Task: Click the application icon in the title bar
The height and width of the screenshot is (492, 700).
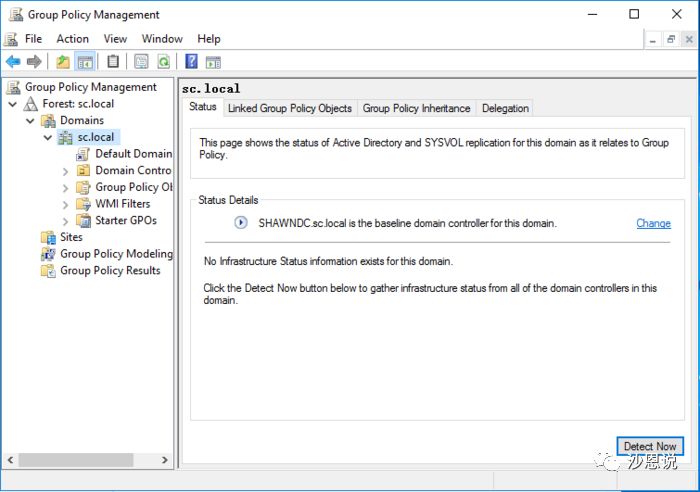Action: (x=16, y=14)
